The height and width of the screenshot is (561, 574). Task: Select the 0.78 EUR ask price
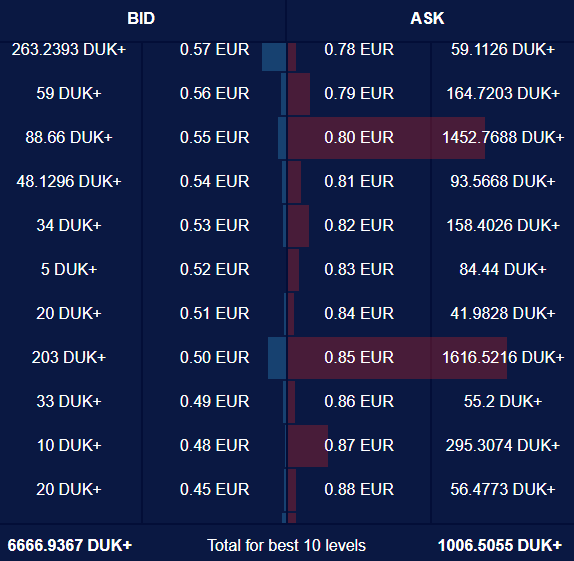click(x=359, y=49)
